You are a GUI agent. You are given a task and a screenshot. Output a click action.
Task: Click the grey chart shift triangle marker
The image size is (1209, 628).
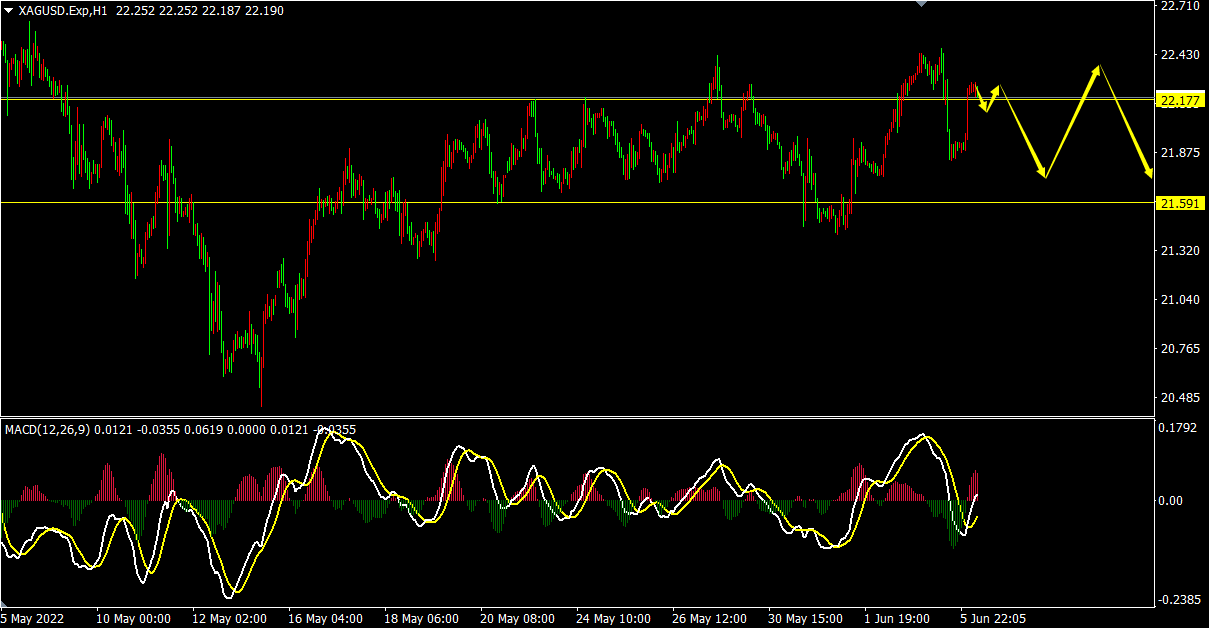pos(921,4)
